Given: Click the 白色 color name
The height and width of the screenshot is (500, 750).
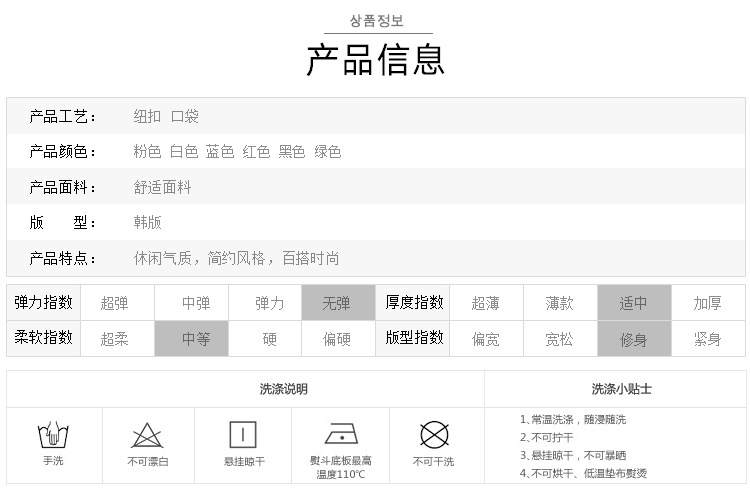Looking at the screenshot, I should 184,152.
